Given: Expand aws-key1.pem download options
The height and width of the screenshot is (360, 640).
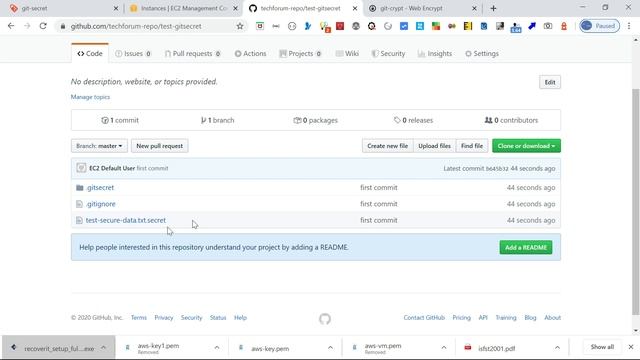Looking at the screenshot, I should tap(217, 348).
